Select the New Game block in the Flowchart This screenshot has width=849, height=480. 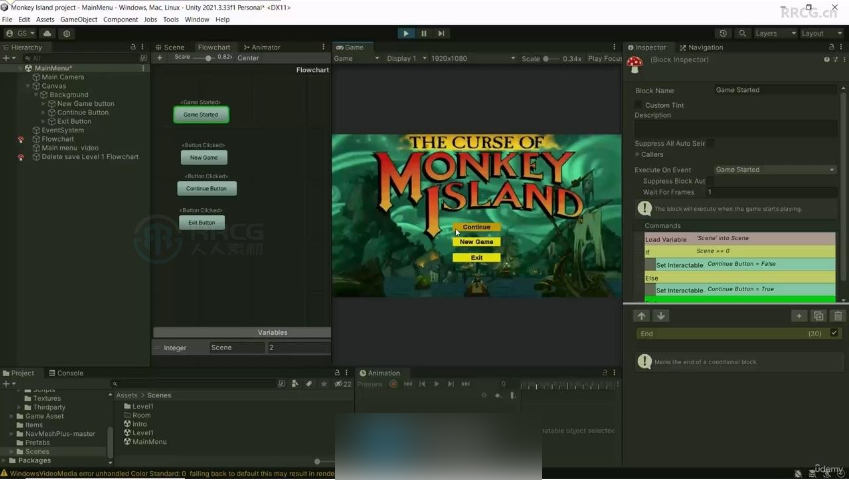pyautogui.click(x=204, y=157)
